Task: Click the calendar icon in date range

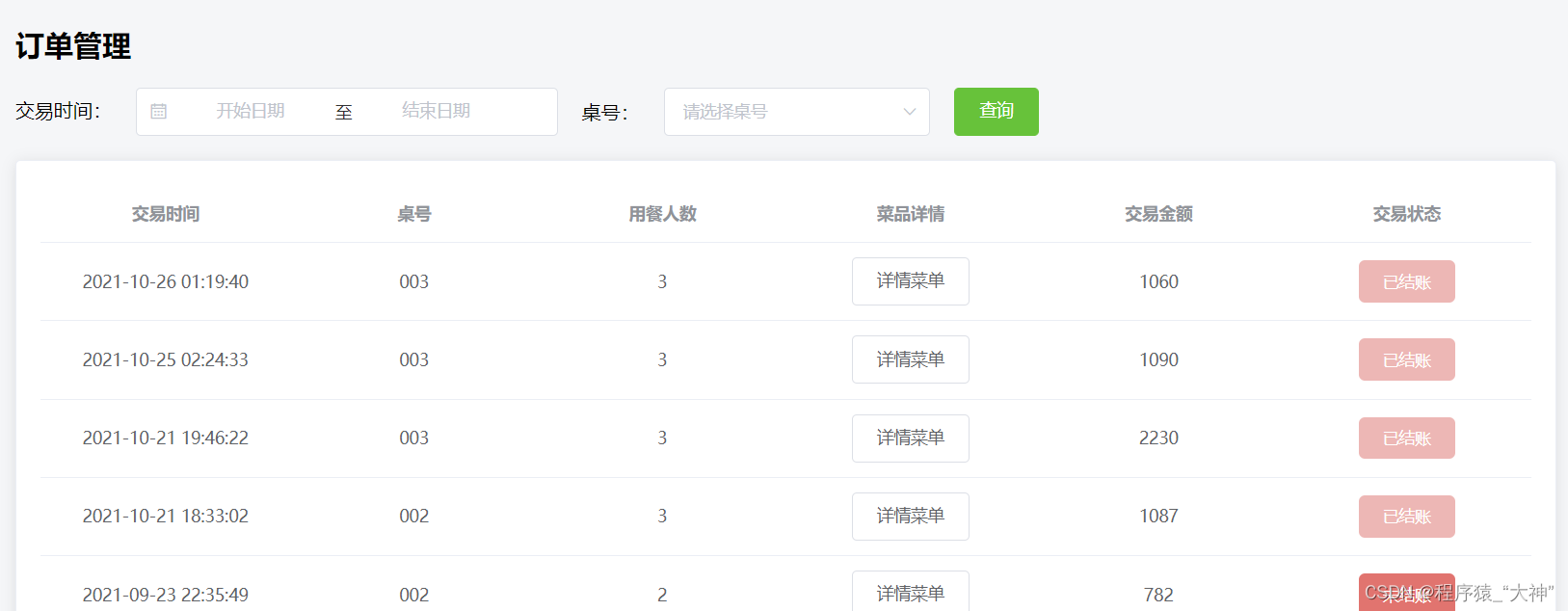Action: [x=159, y=112]
